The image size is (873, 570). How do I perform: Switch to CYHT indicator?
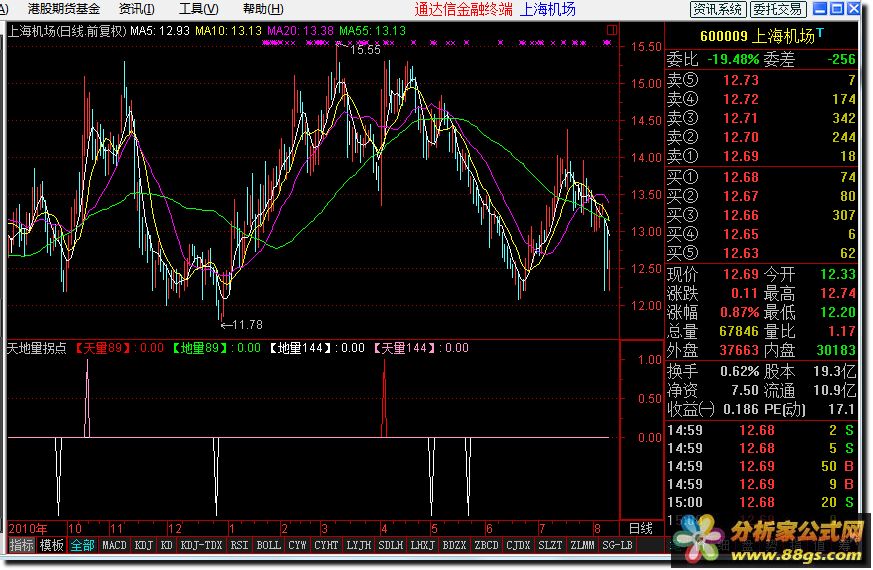[326, 545]
